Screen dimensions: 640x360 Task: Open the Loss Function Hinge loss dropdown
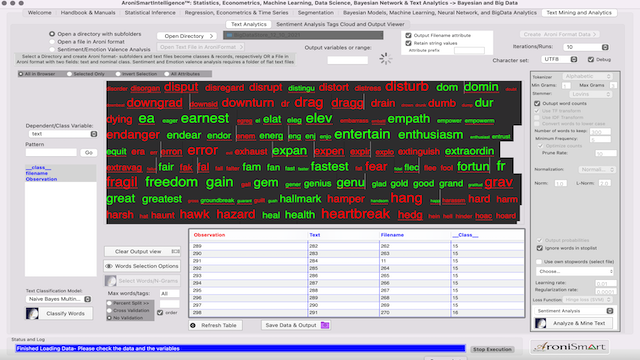pos(589,300)
